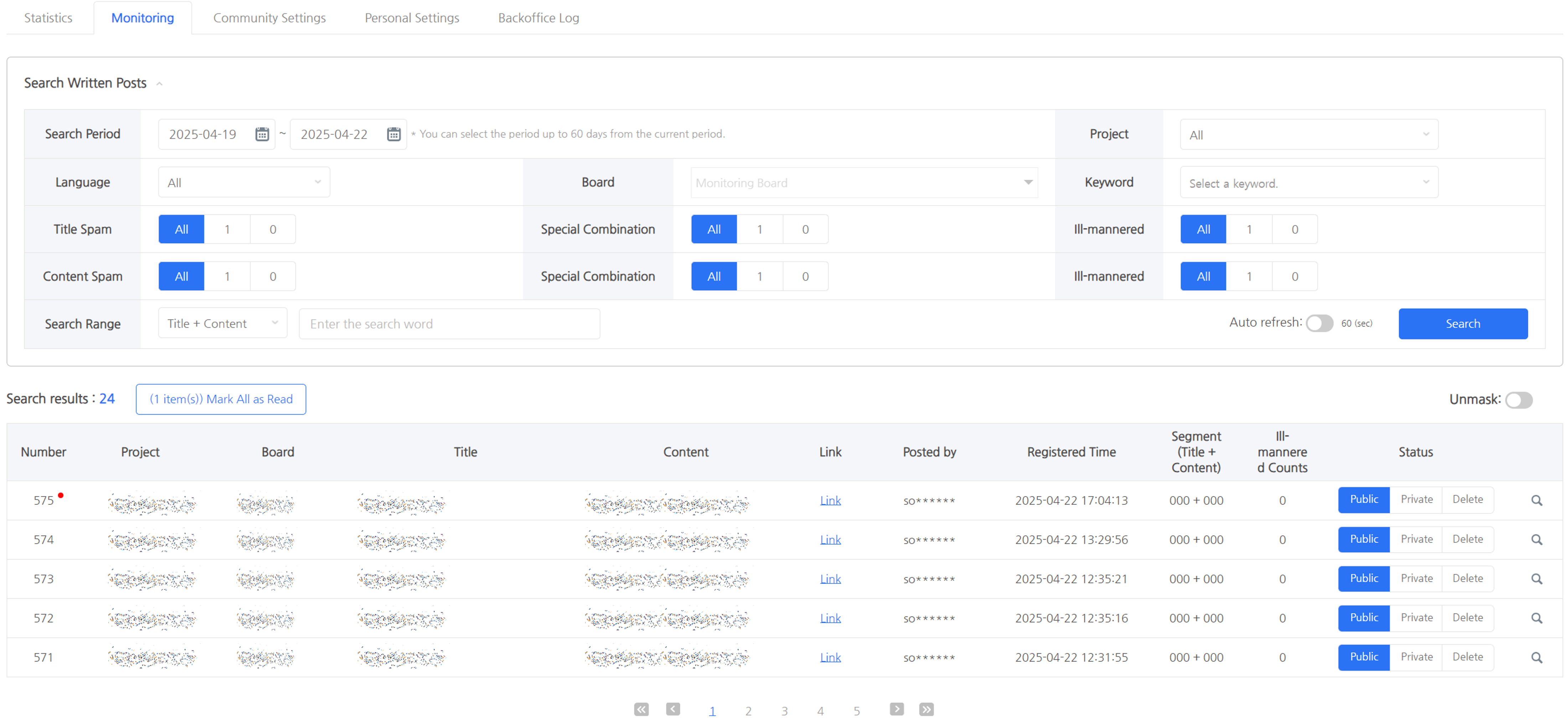Switch to the Statistics tab

(x=48, y=18)
